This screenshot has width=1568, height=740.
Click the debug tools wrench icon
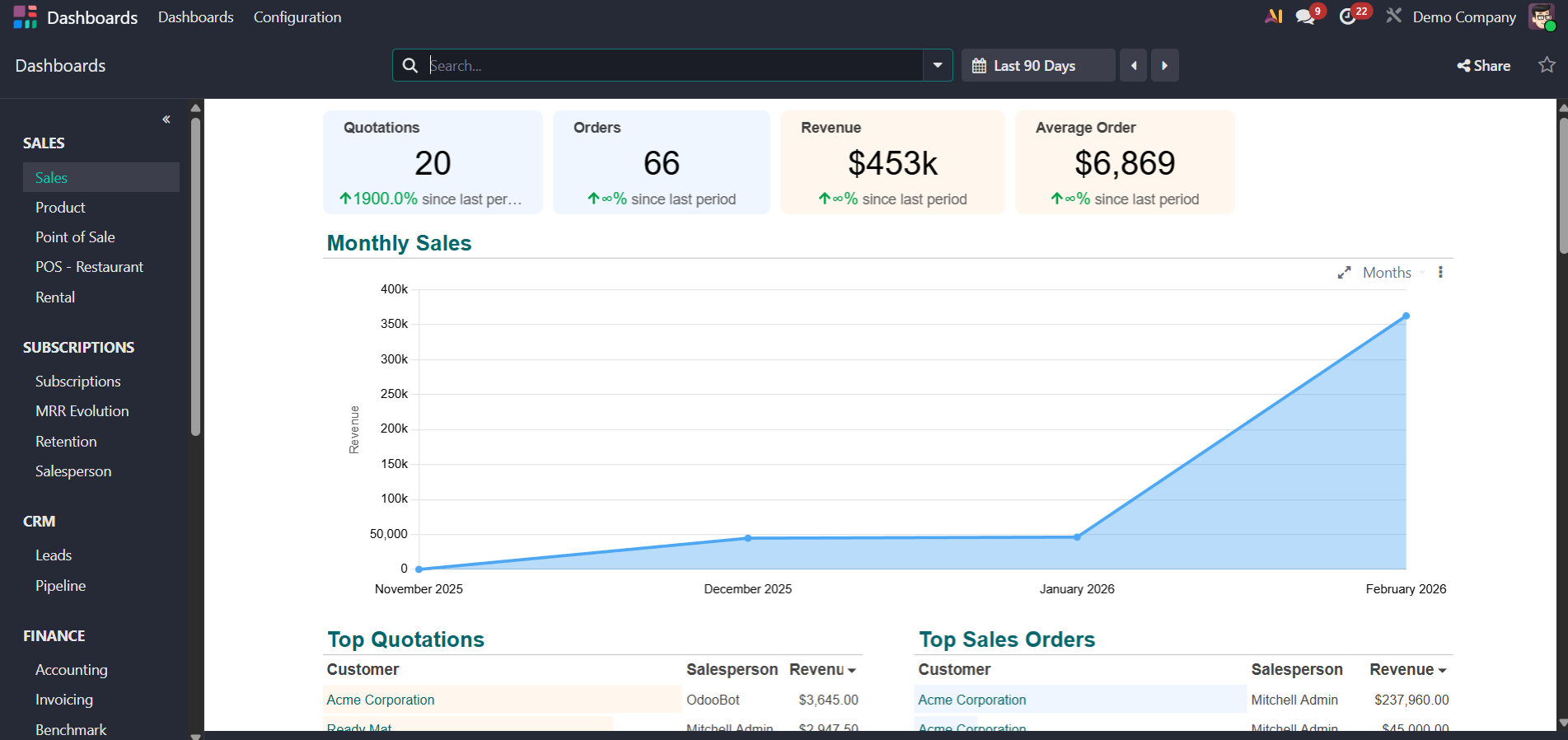pos(1393,16)
